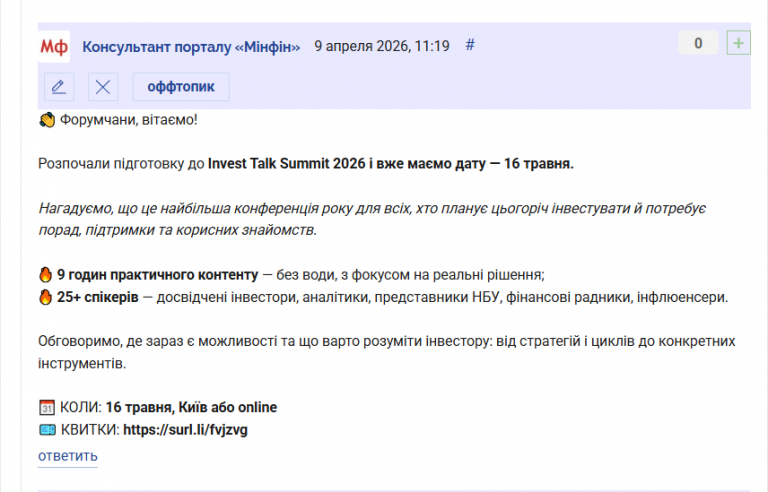The image size is (768, 492).
Task: Click the ticket emoji next to КВИТКИ
Action: [46, 430]
